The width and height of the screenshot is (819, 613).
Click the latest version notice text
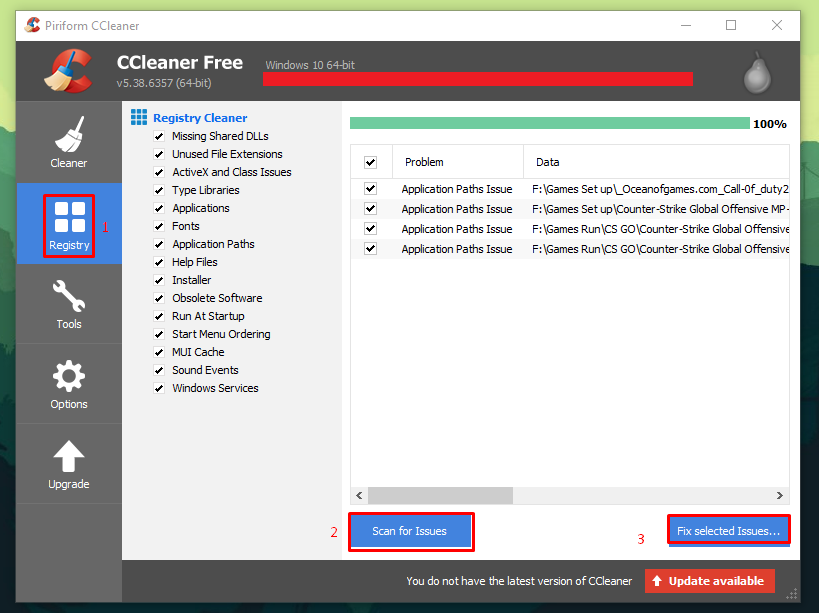519,581
